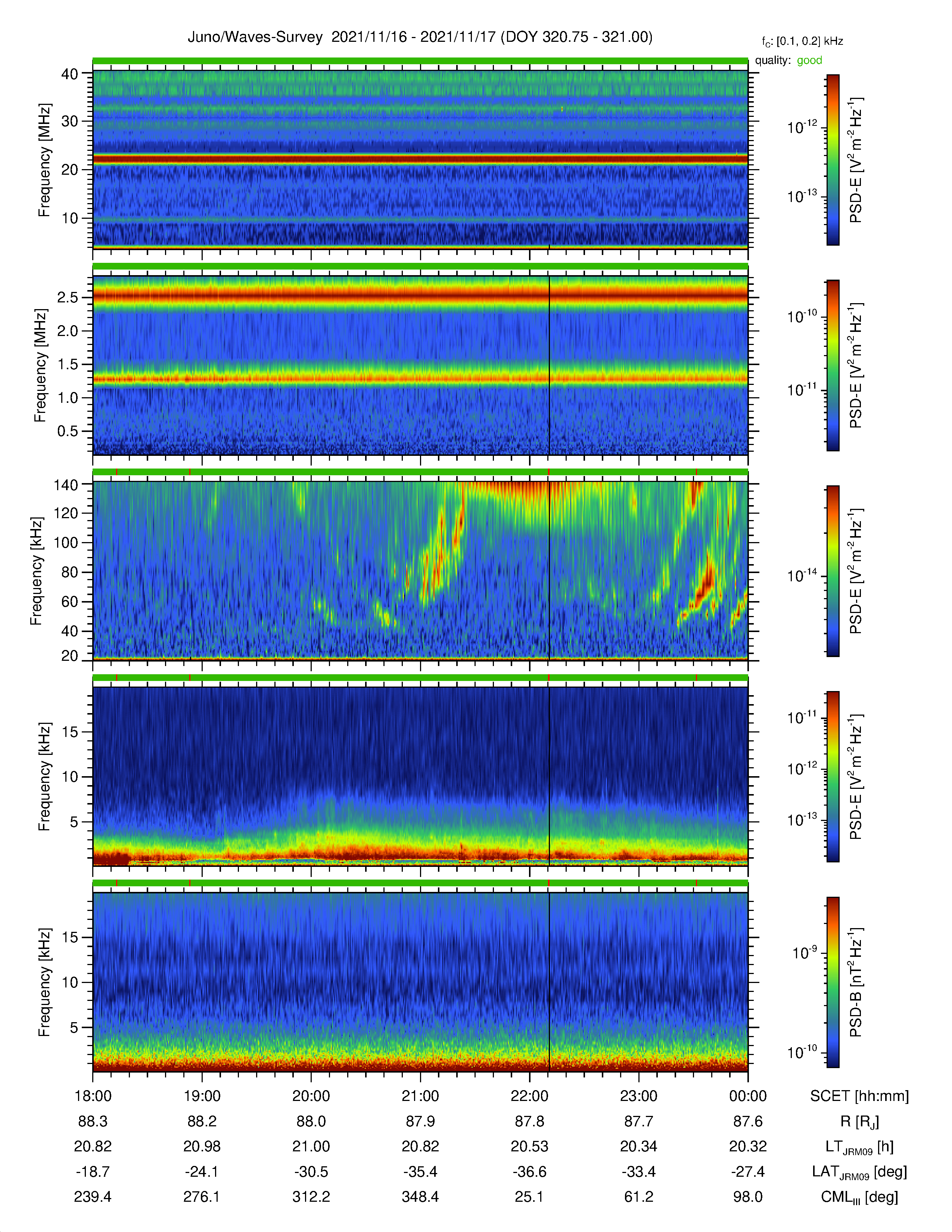The height and width of the screenshot is (1232, 952).
Task: Select the top panel color bar
Action: click(833, 160)
